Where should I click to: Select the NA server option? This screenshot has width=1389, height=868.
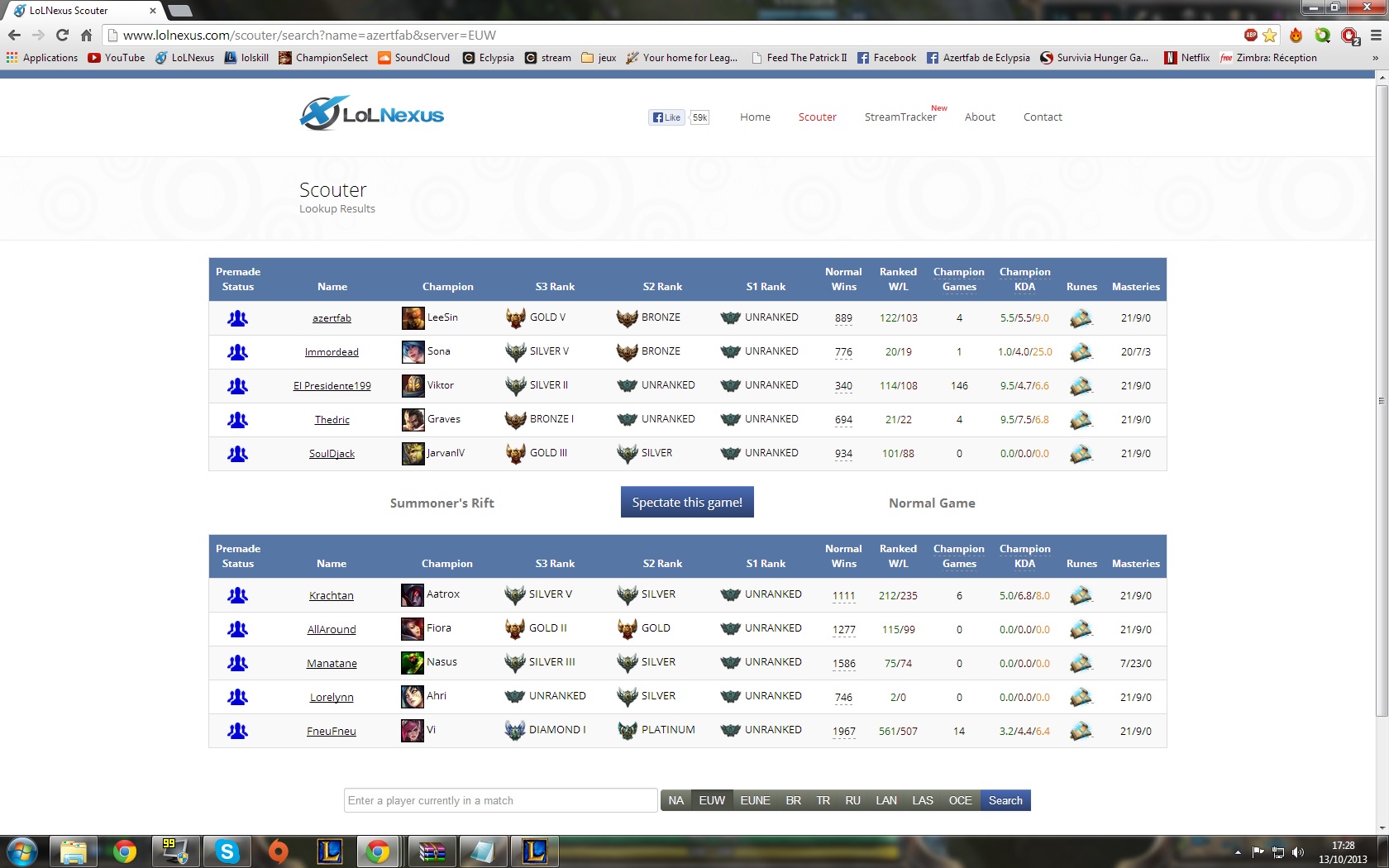[x=676, y=800]
